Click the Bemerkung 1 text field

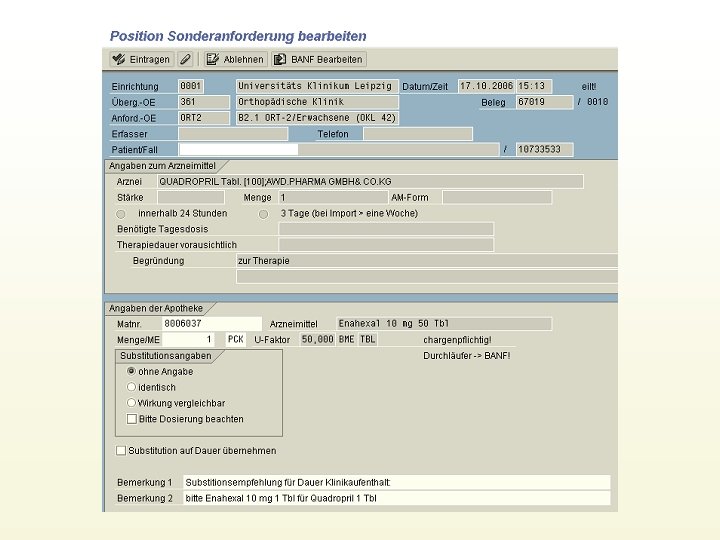click(397, 482)
